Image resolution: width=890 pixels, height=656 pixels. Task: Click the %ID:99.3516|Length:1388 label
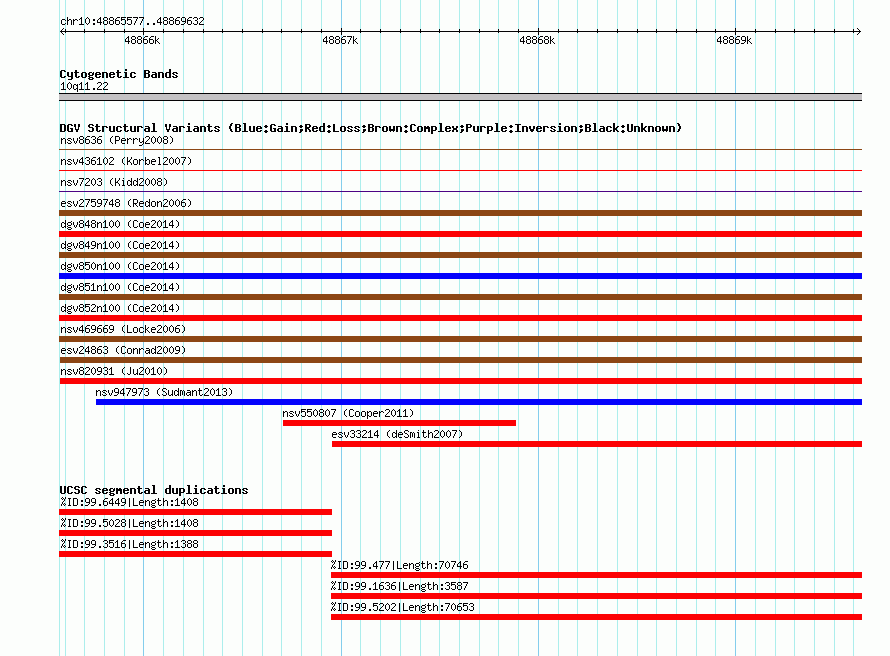129,544
